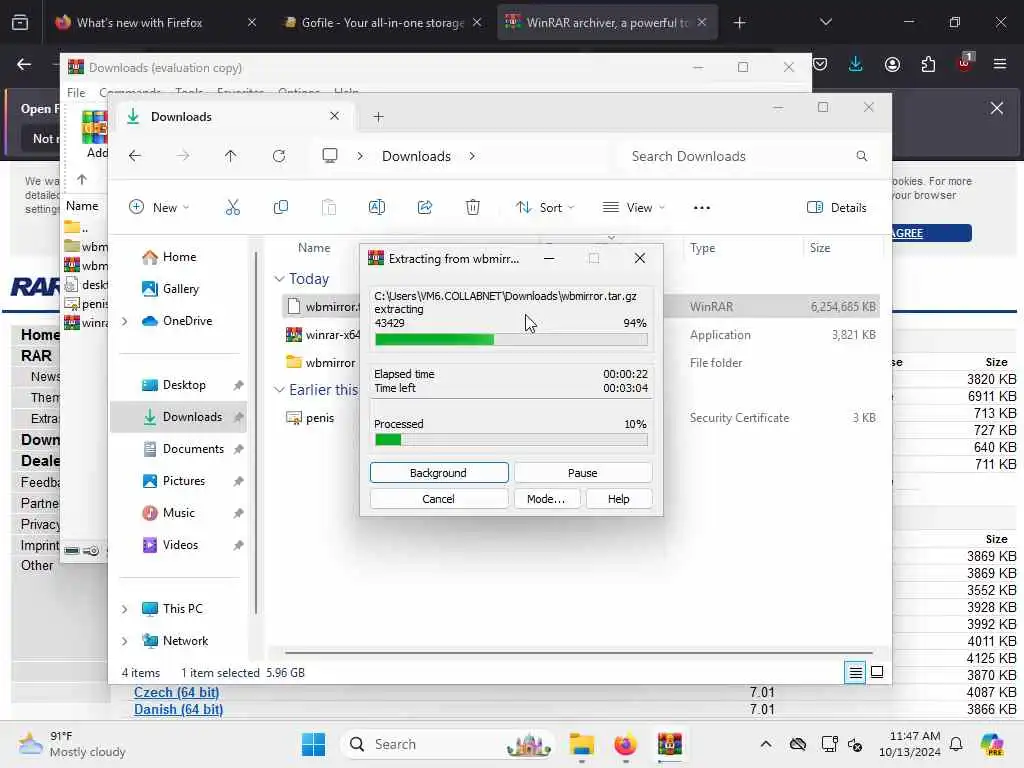This screenshot has height=768, width=1024.
Task: Click the Explorer horizontal scrollbar
Action: pos(578,652)
